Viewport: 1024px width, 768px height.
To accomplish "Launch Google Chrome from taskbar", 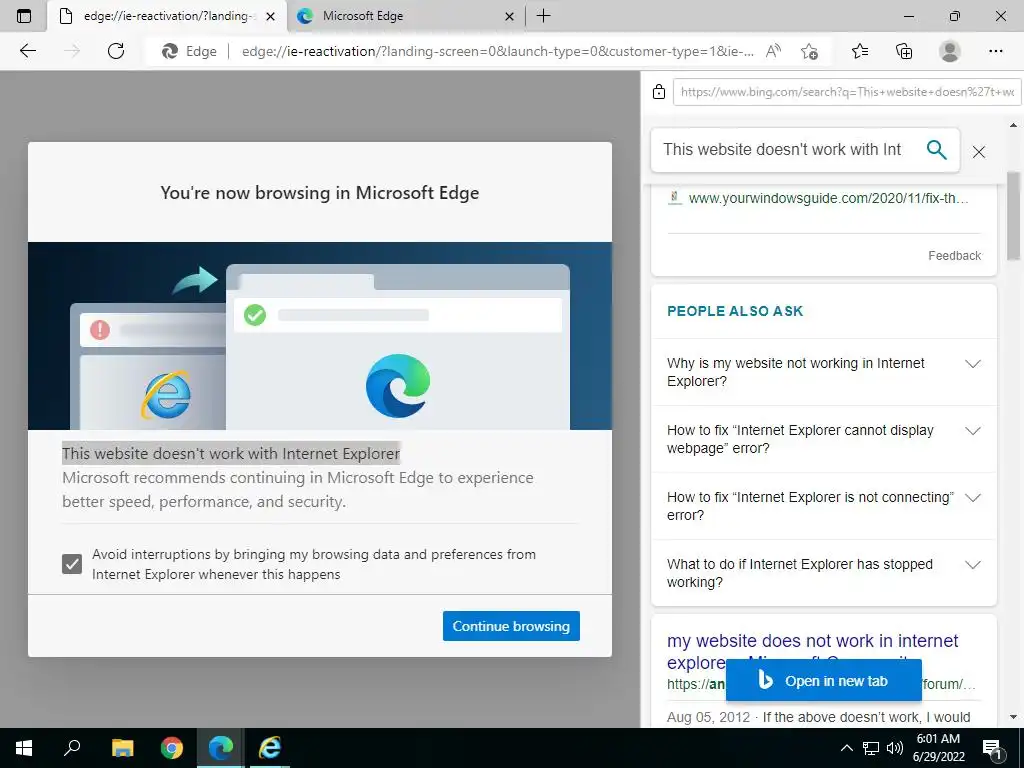I will coord(172,748).
